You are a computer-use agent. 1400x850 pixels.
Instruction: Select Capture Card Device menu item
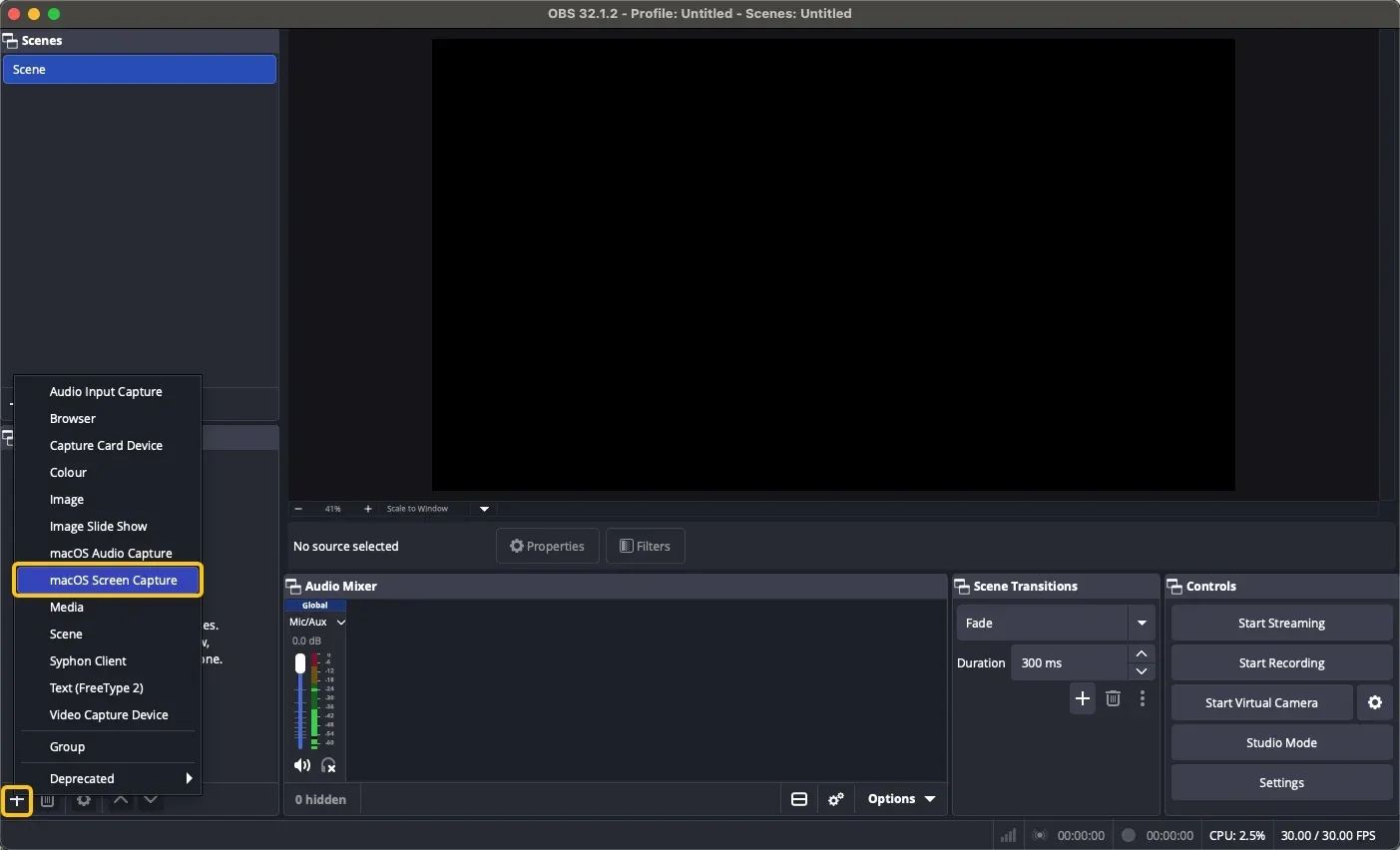tap(108, 445)
